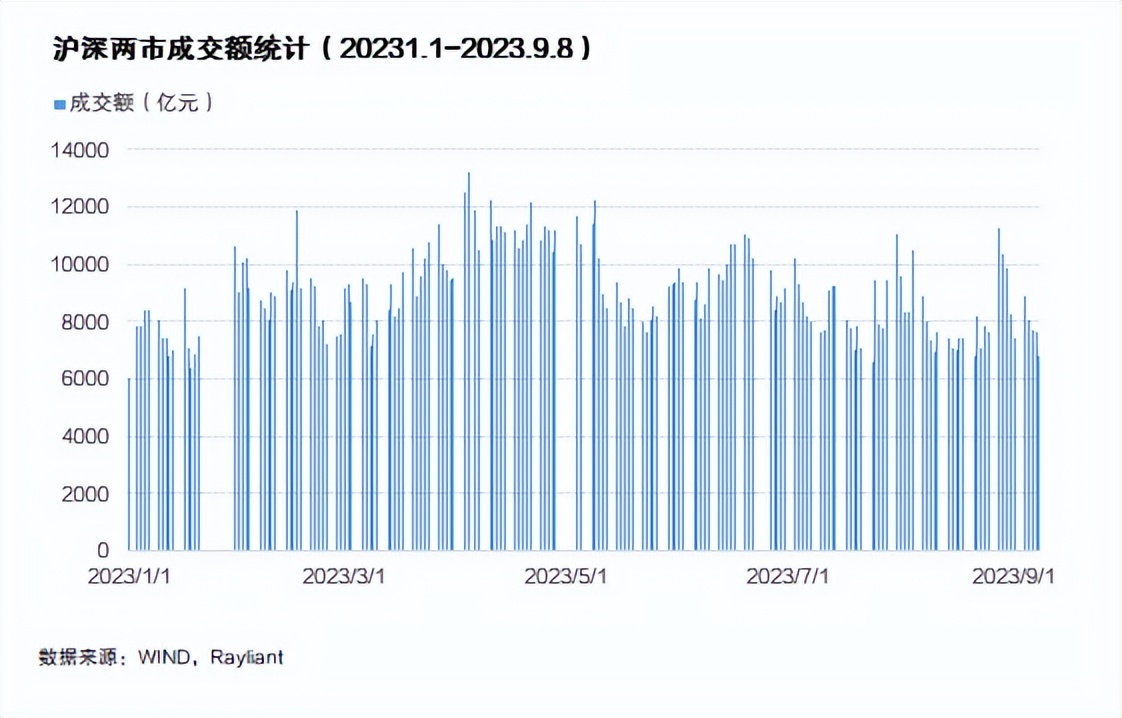Click the tallest bar above 13000
This screenshot has height=718, width=1122.
click(469, 361)
